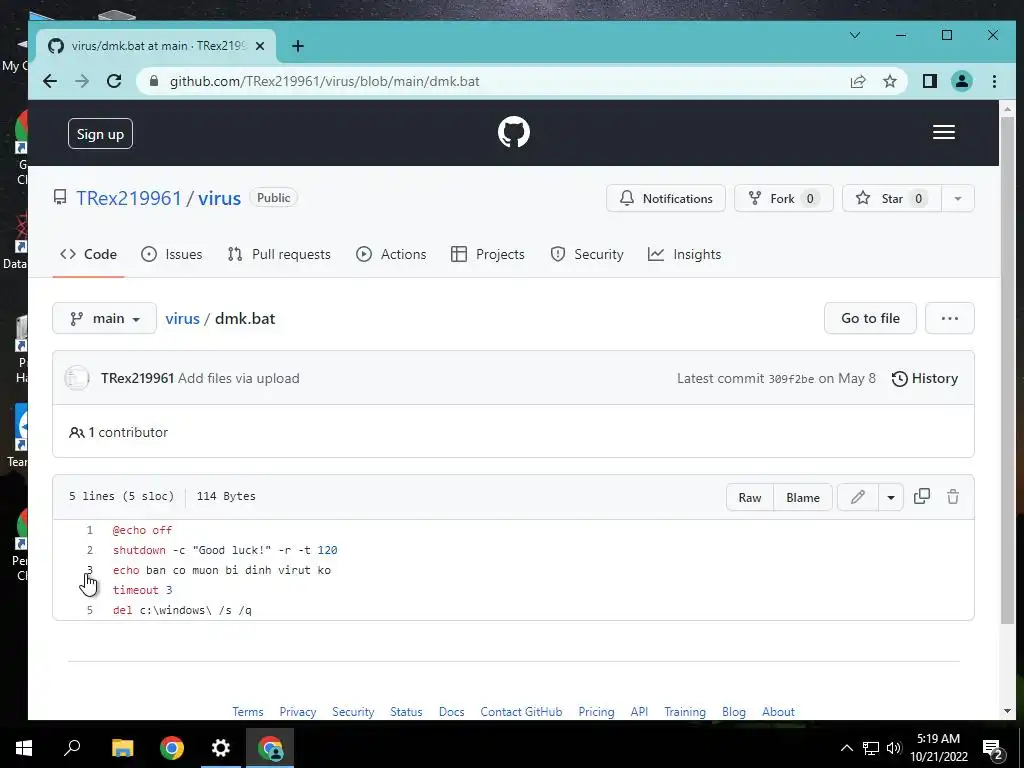Screen dimensions: 1024x768
Task: Go forward in browser history
Action: 82,81
